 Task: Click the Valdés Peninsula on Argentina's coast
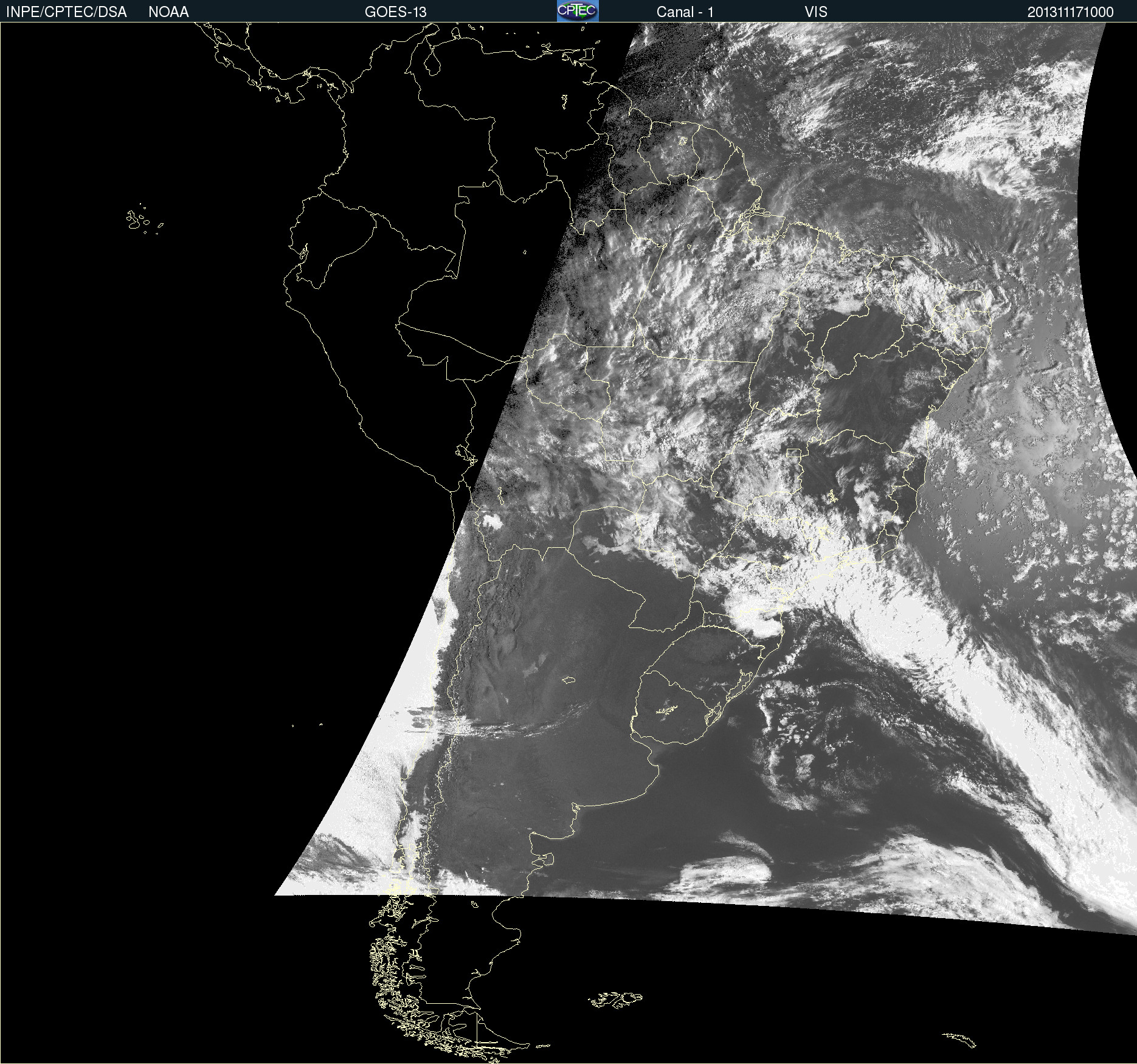pos(545,859)
